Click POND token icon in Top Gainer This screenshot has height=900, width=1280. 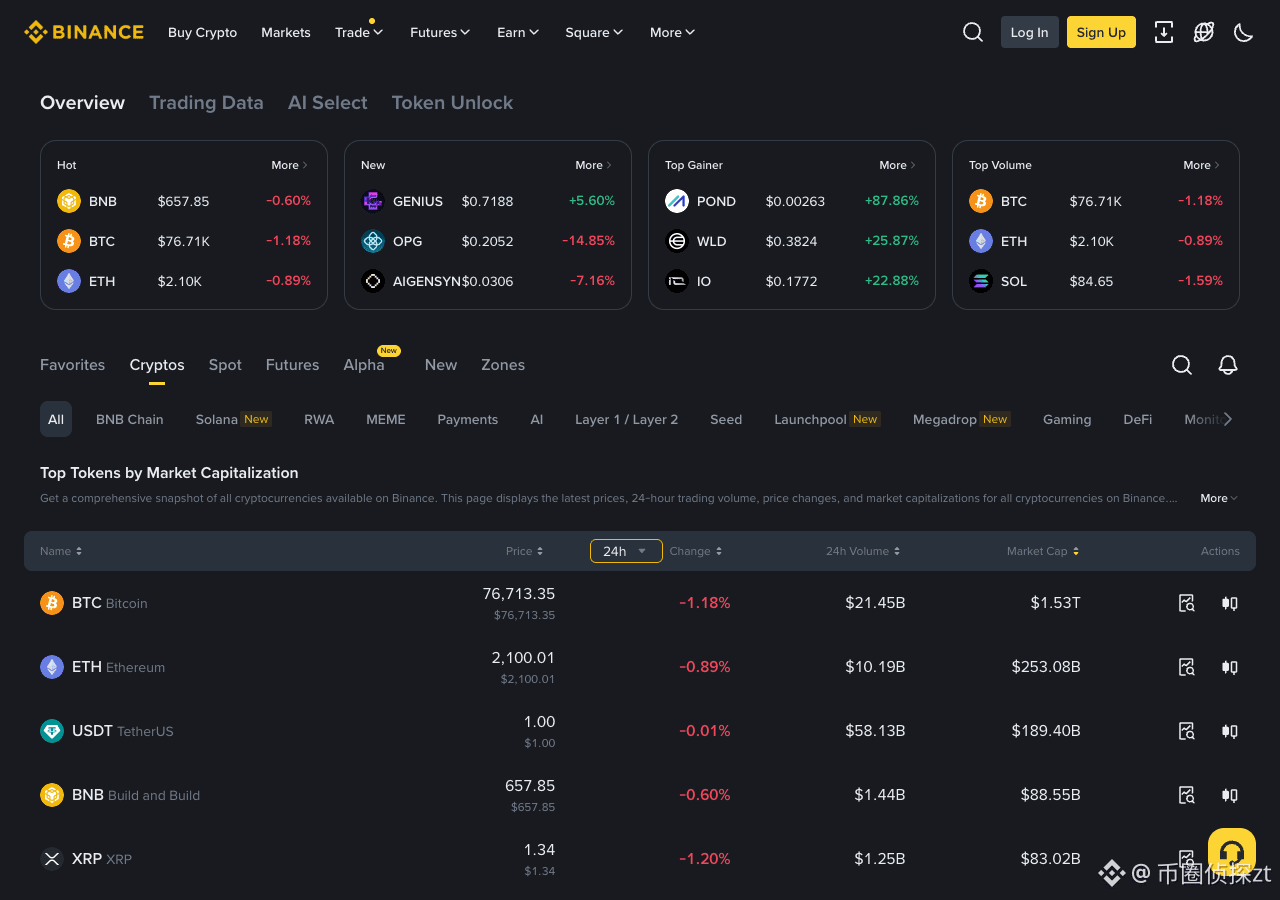click(x=677, y=201)
